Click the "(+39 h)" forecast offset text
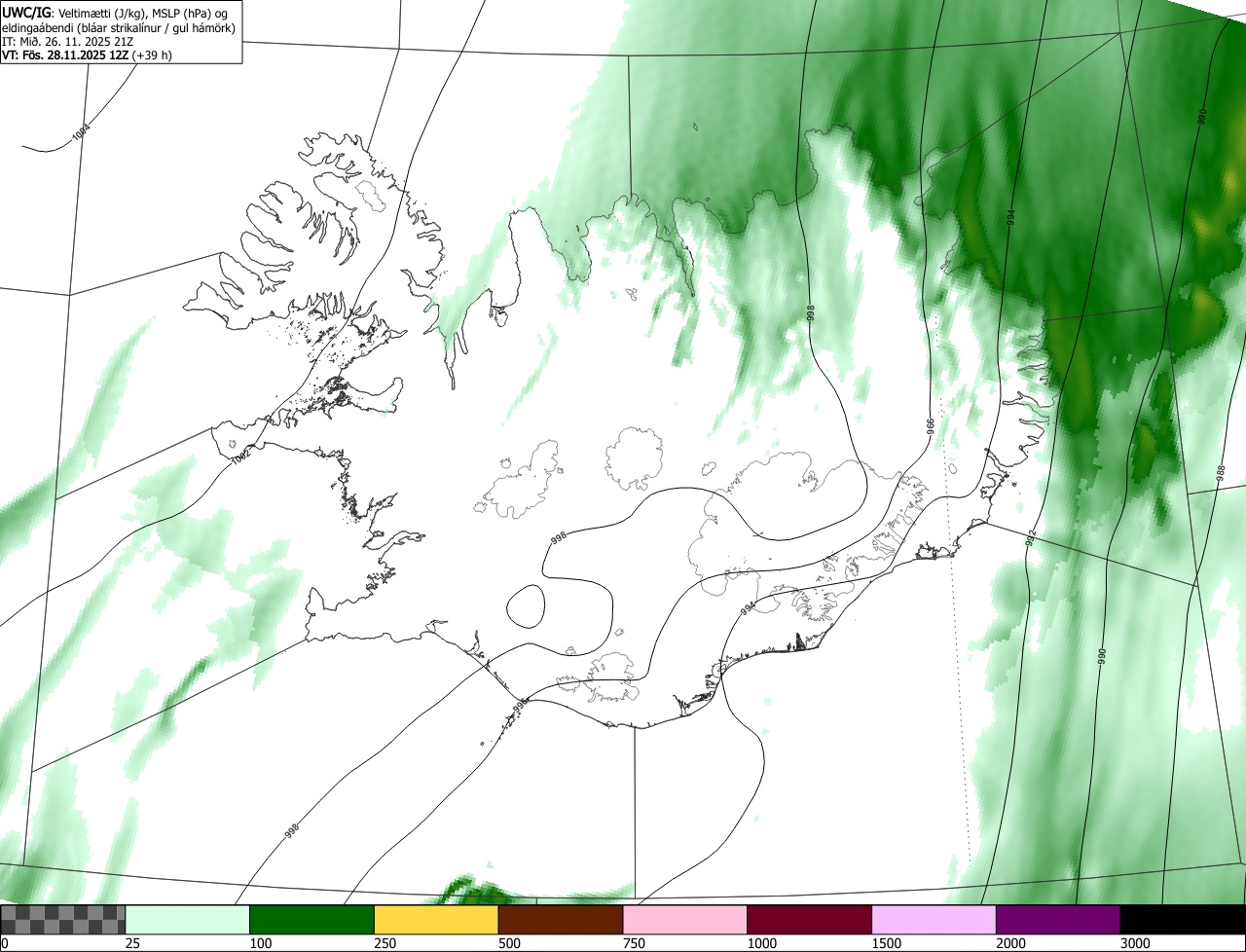1246x952 pixels. tap(152, 55)
